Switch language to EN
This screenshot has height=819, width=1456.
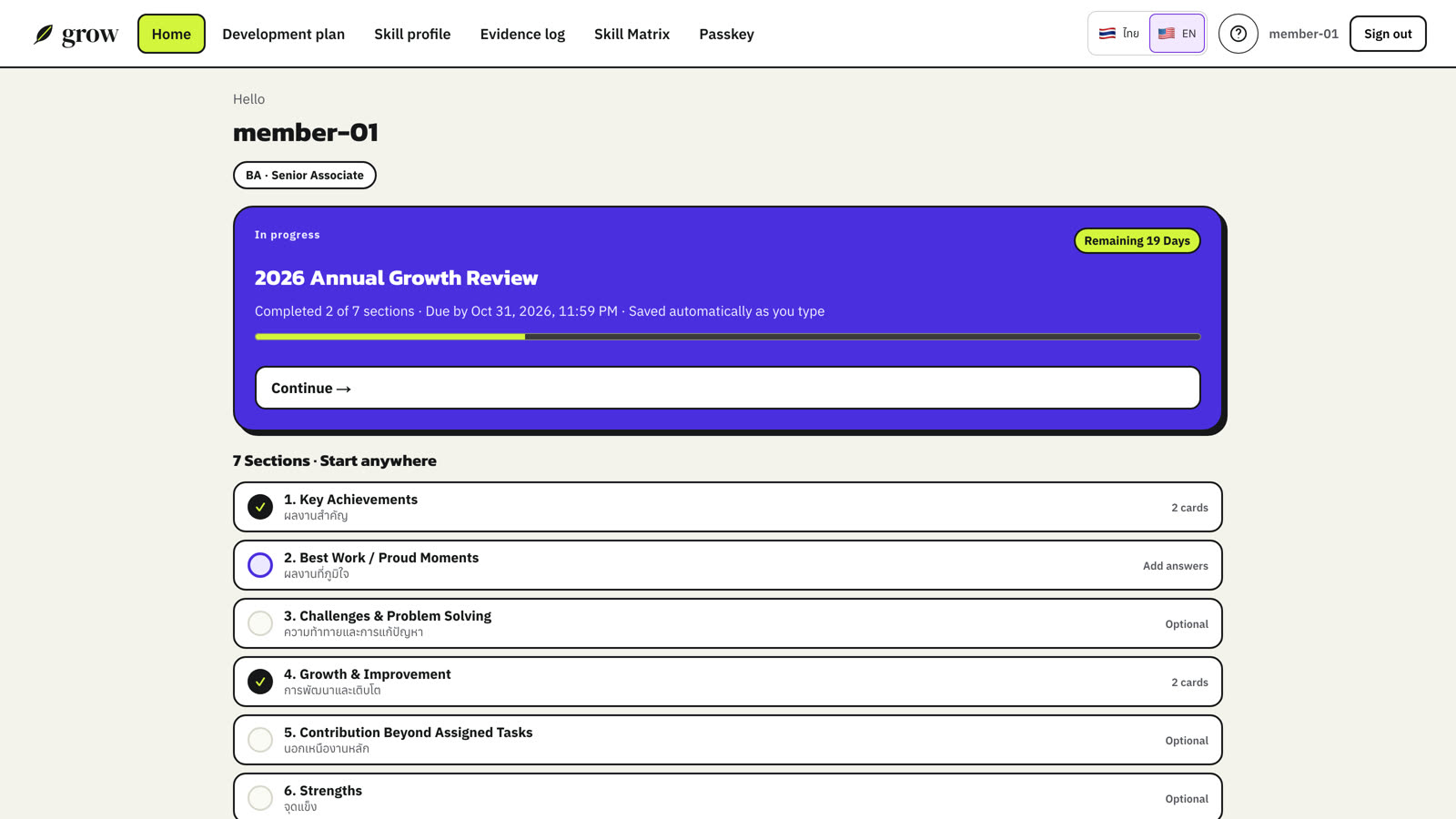coord(1177,34)
